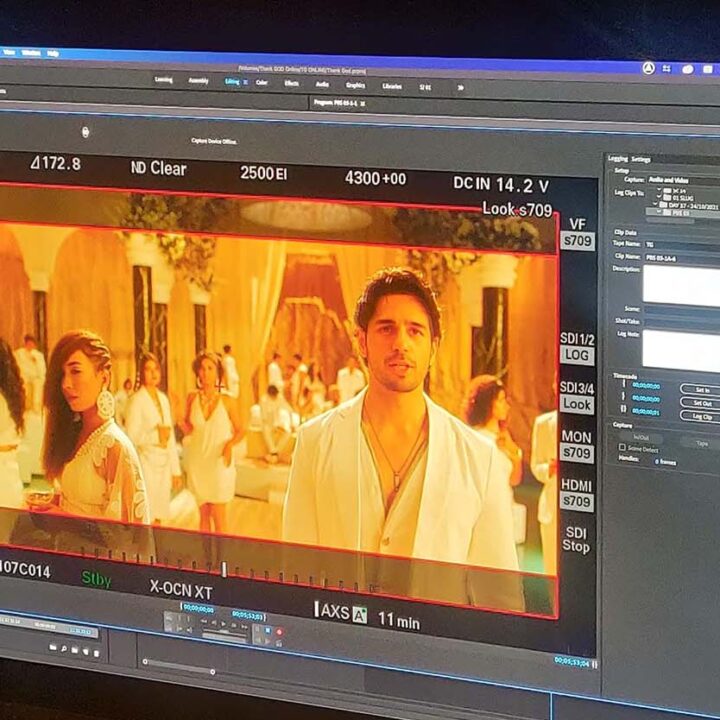Image resolution: width=720 pixels, height=720 pixels.
Task: Open the Help menu in the menu bar
Action: [x=52, y=54]
